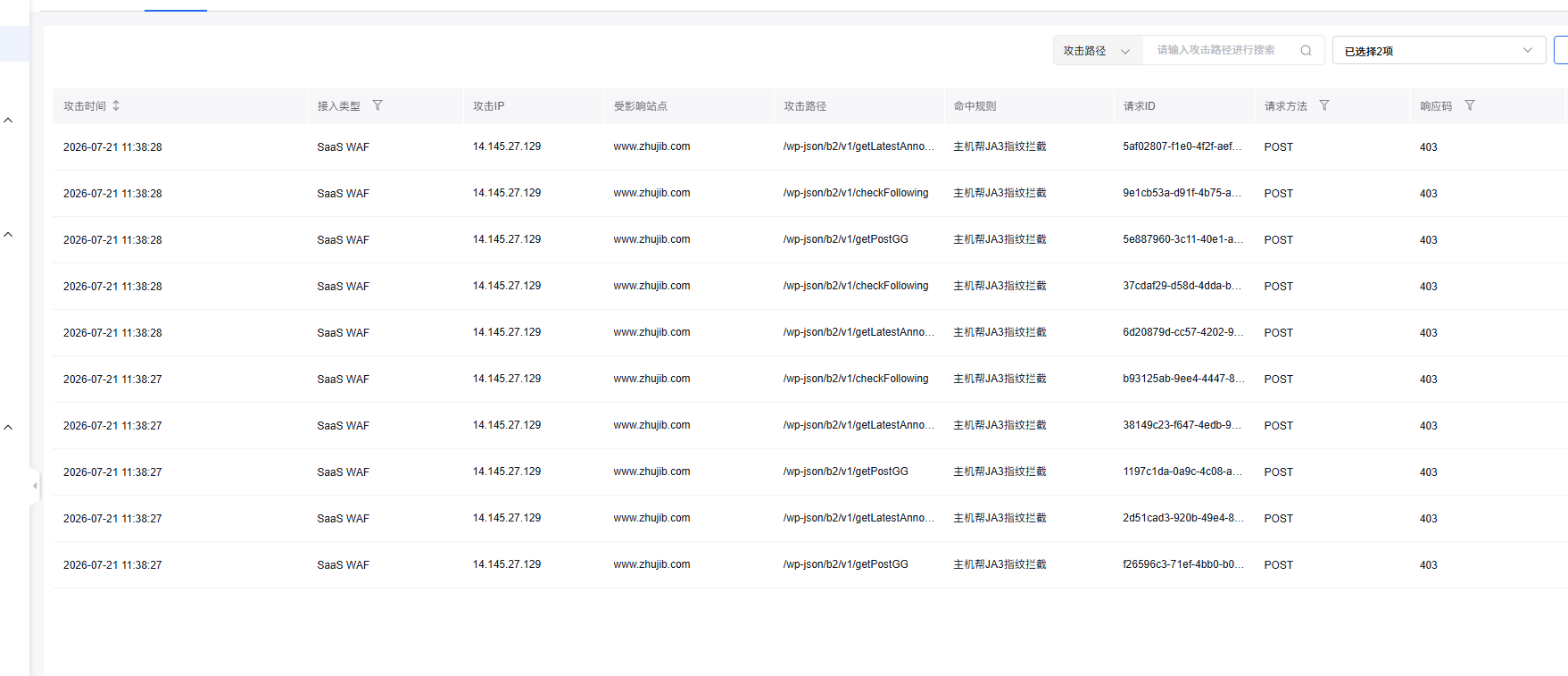Image resolution: width=1568 pixels, height=676 pixels.
Task: Sort by attack time (攻击时间) arrows
Action: coord(116,105)
